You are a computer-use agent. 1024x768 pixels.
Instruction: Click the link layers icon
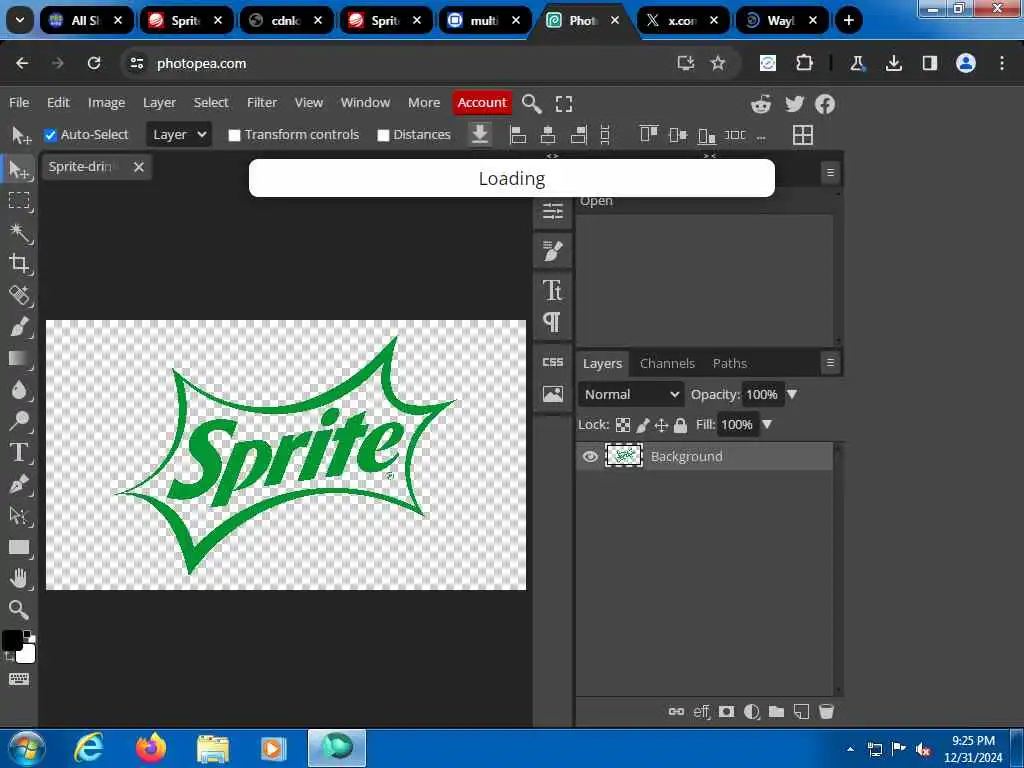pyautogui.click(x=677, y=711)
